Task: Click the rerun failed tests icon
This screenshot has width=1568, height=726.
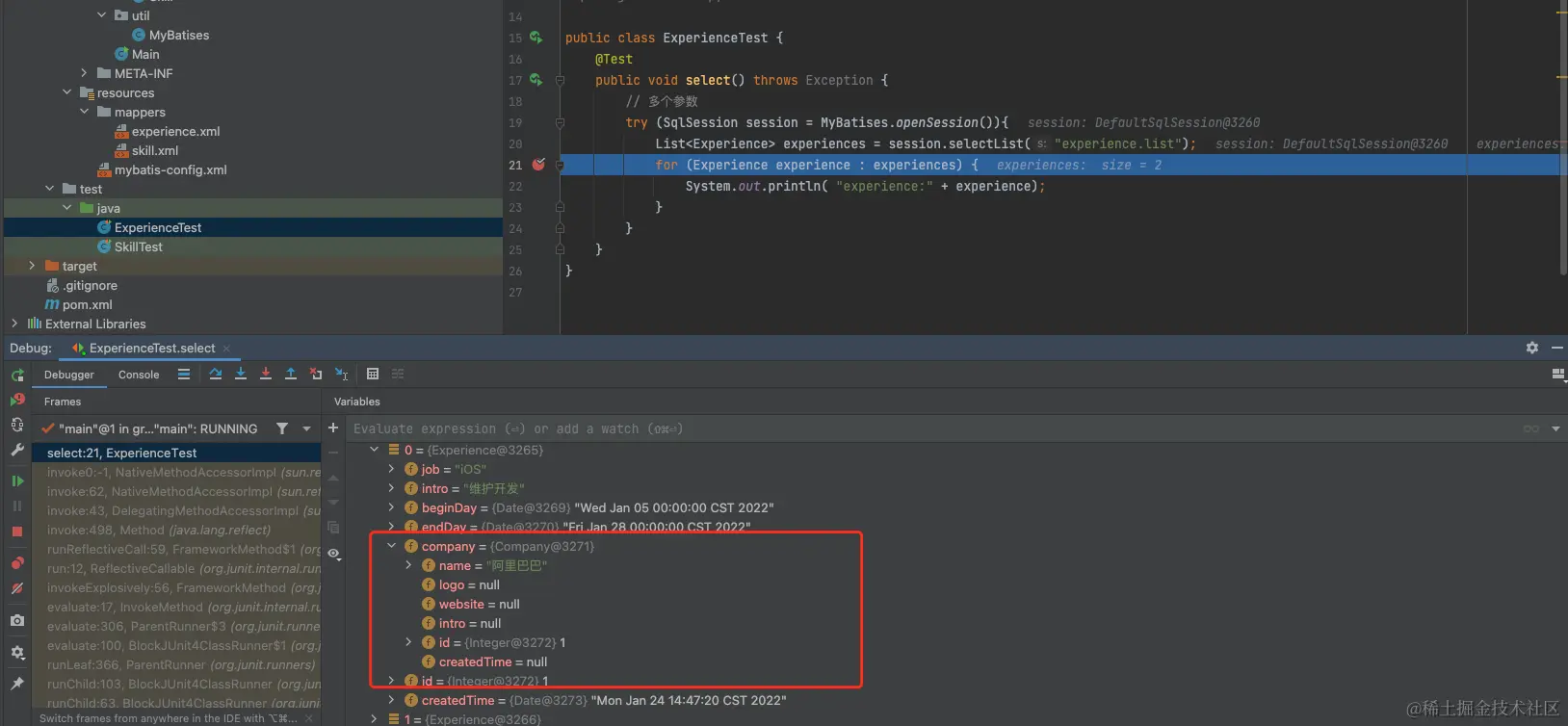Action: pyautogui.click(x=17, y=400)
